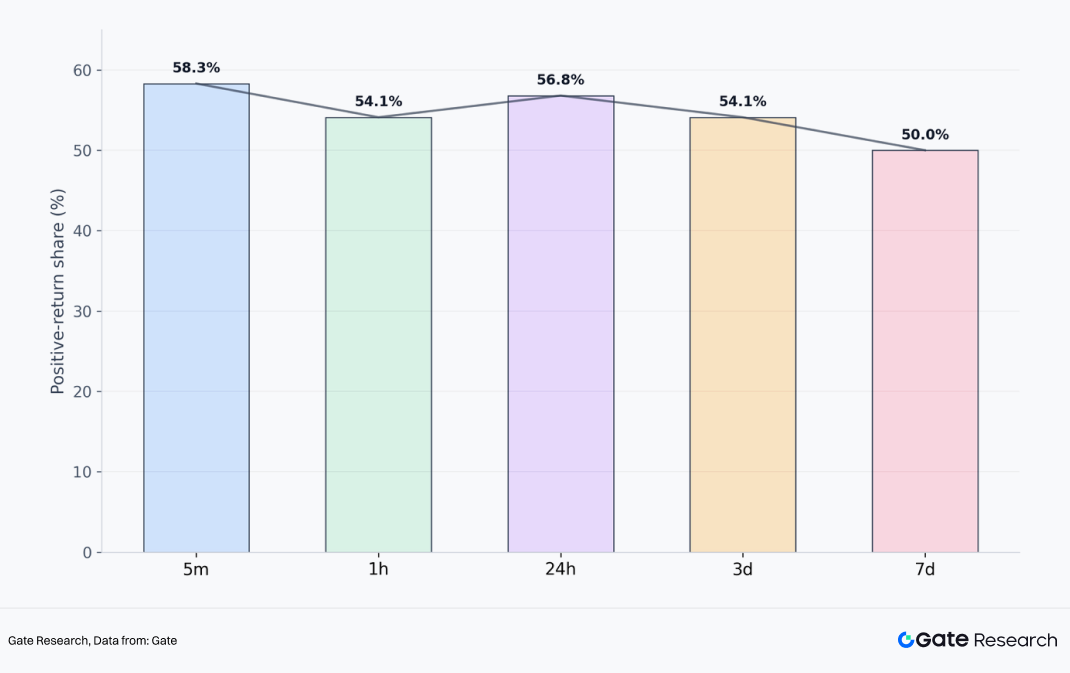Click the Gate Research brand text

986,640
